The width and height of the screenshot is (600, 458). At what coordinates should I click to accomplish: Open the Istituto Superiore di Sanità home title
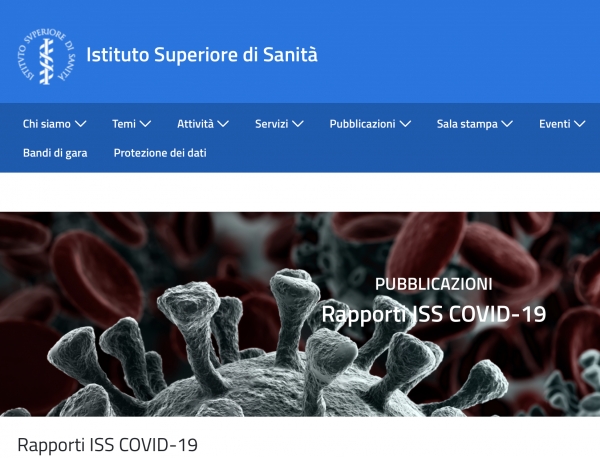(202, 55)
